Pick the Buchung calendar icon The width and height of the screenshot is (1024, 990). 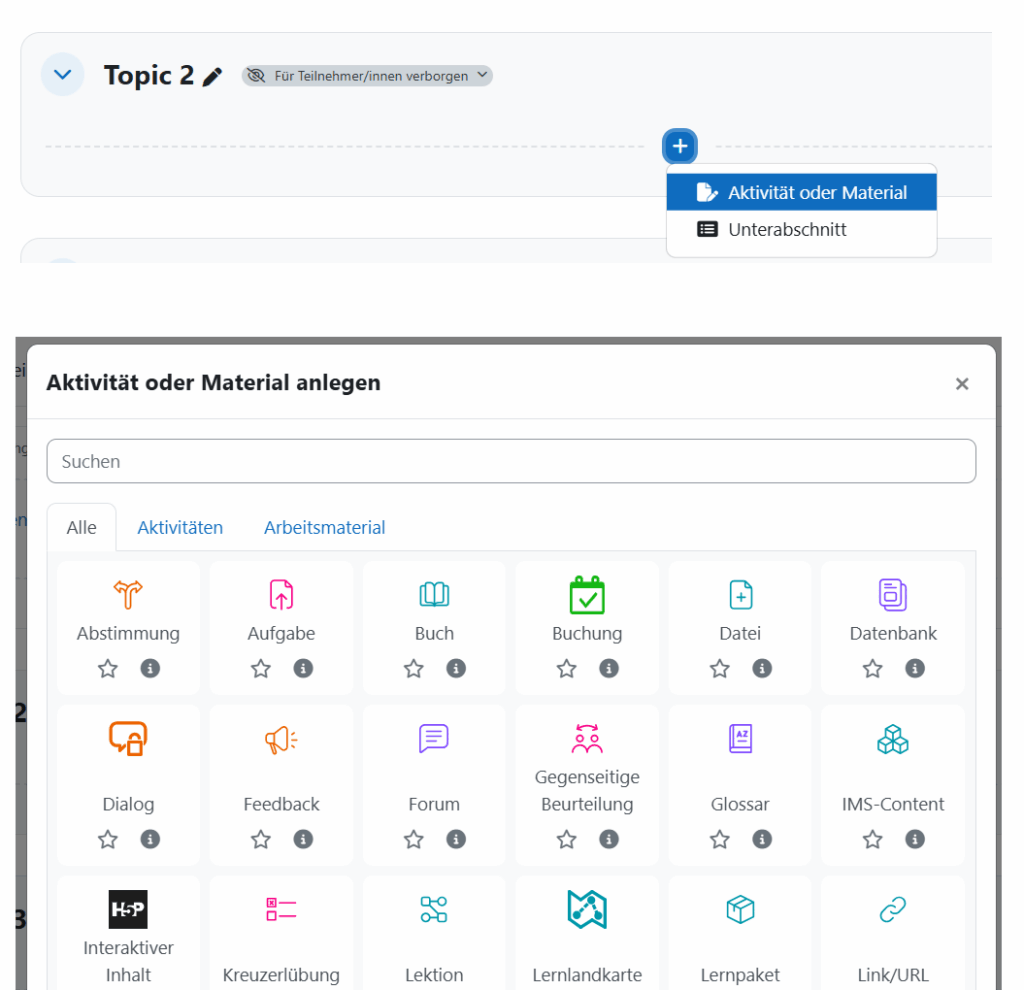pos(587,595)
